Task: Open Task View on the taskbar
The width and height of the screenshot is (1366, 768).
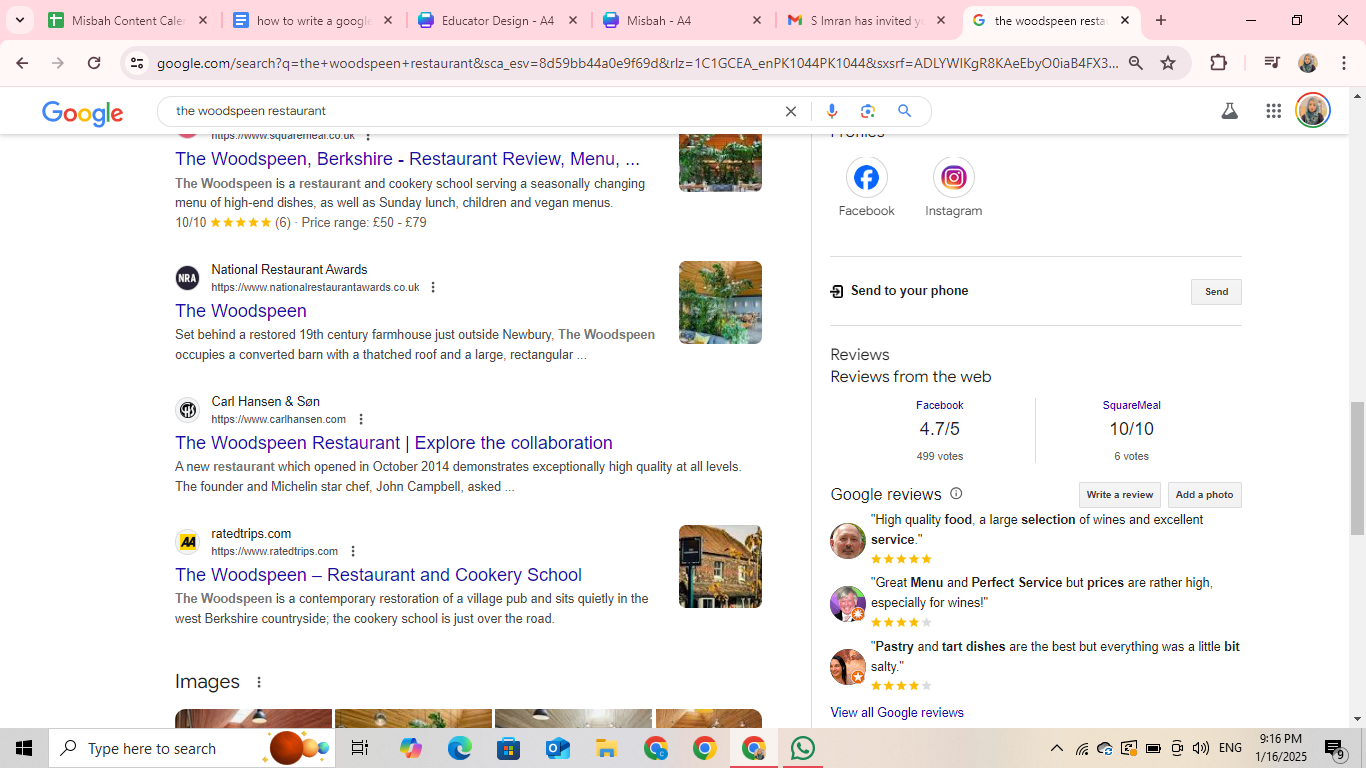Action: tap(360, 748)
